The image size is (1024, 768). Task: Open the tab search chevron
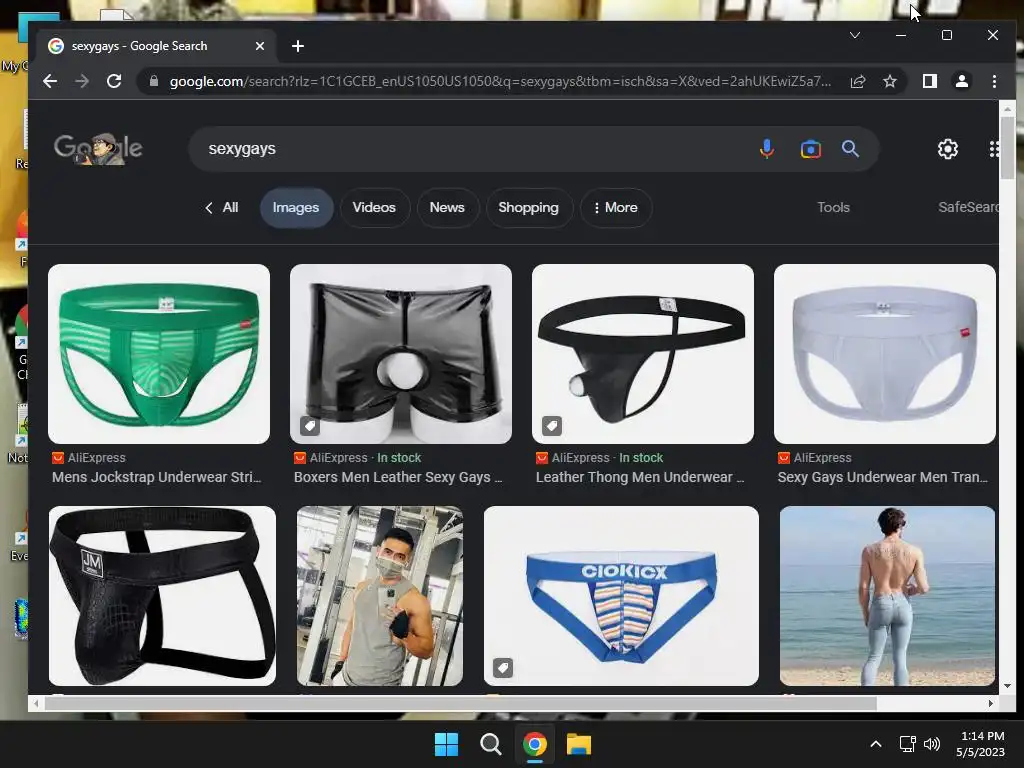tap(855, 35)
